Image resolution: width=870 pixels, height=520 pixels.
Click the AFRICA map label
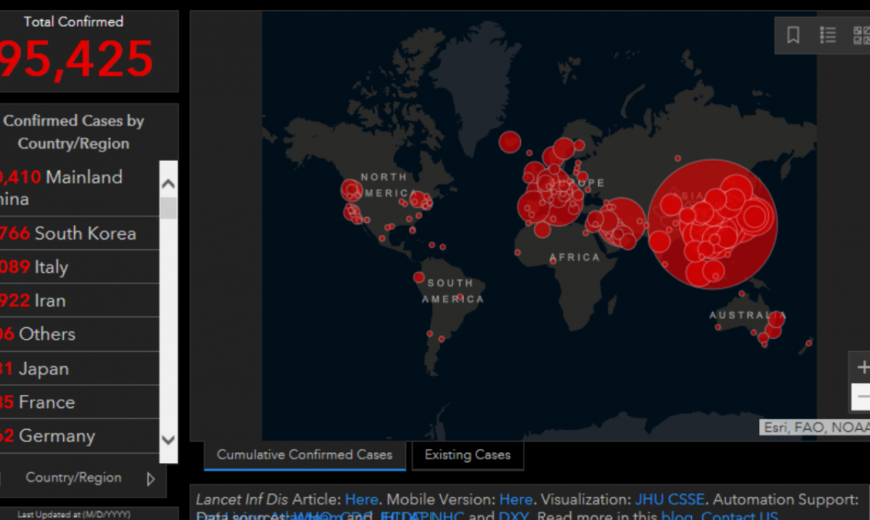[x=575, y=258]
